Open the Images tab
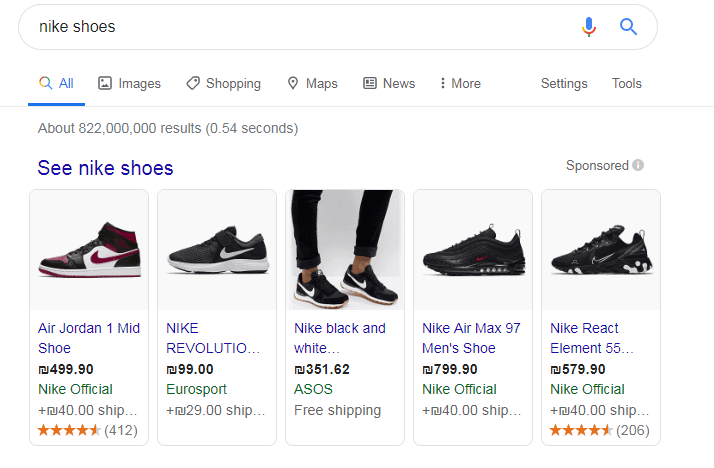Image resolution: width=714 pixels, height=468 pixels. pyautogui.click(x=129, y=84)
